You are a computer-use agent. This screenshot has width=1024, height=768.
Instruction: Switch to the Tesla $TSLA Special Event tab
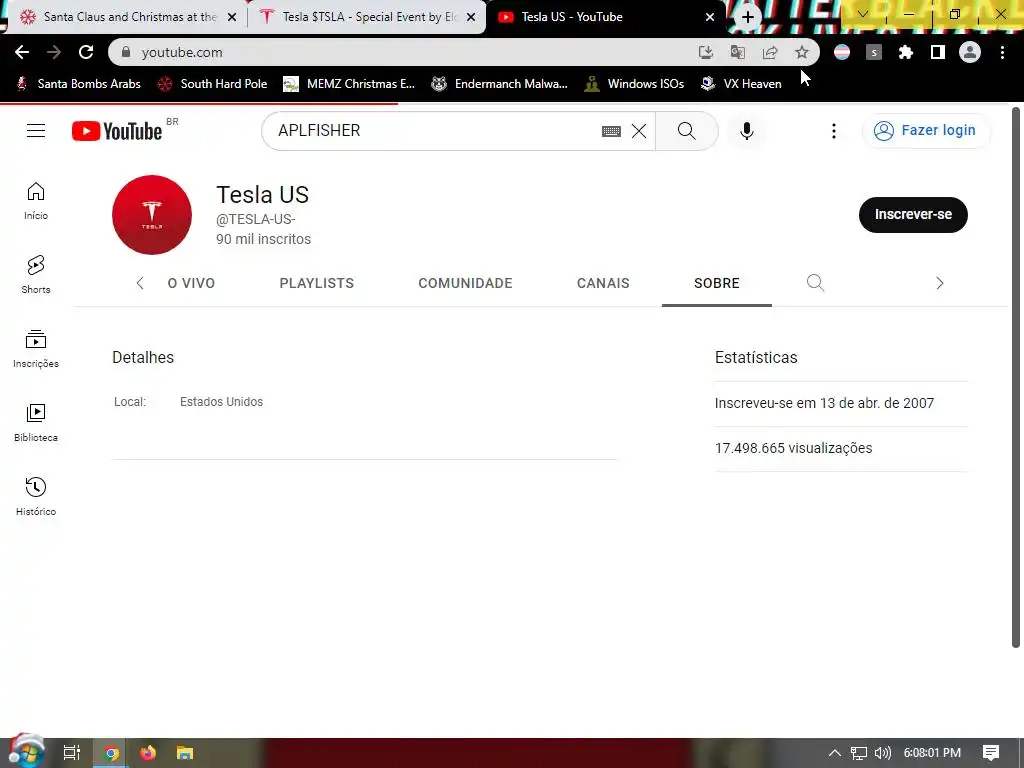pos(366,17)
